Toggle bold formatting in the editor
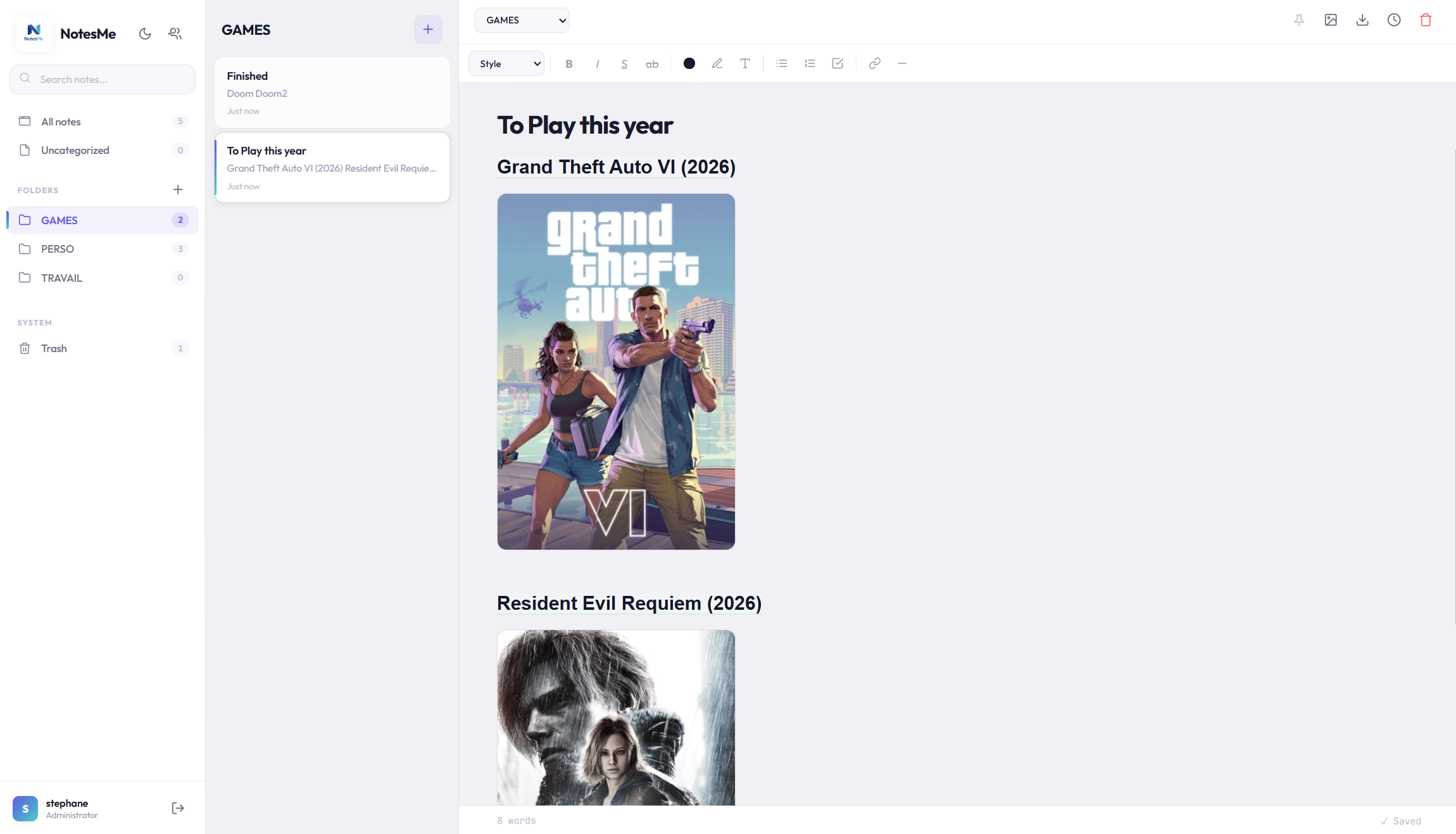 568,63
